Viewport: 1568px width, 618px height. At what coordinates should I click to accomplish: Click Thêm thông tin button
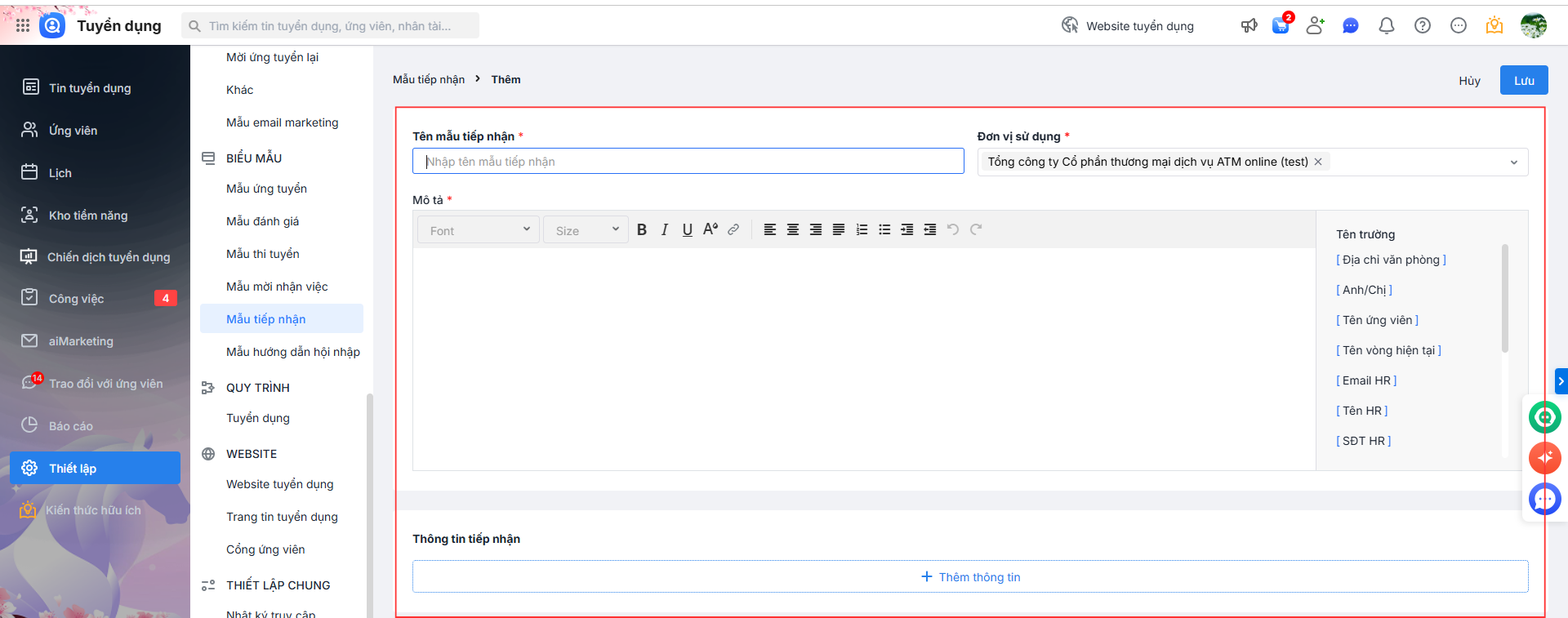point(971,577)
